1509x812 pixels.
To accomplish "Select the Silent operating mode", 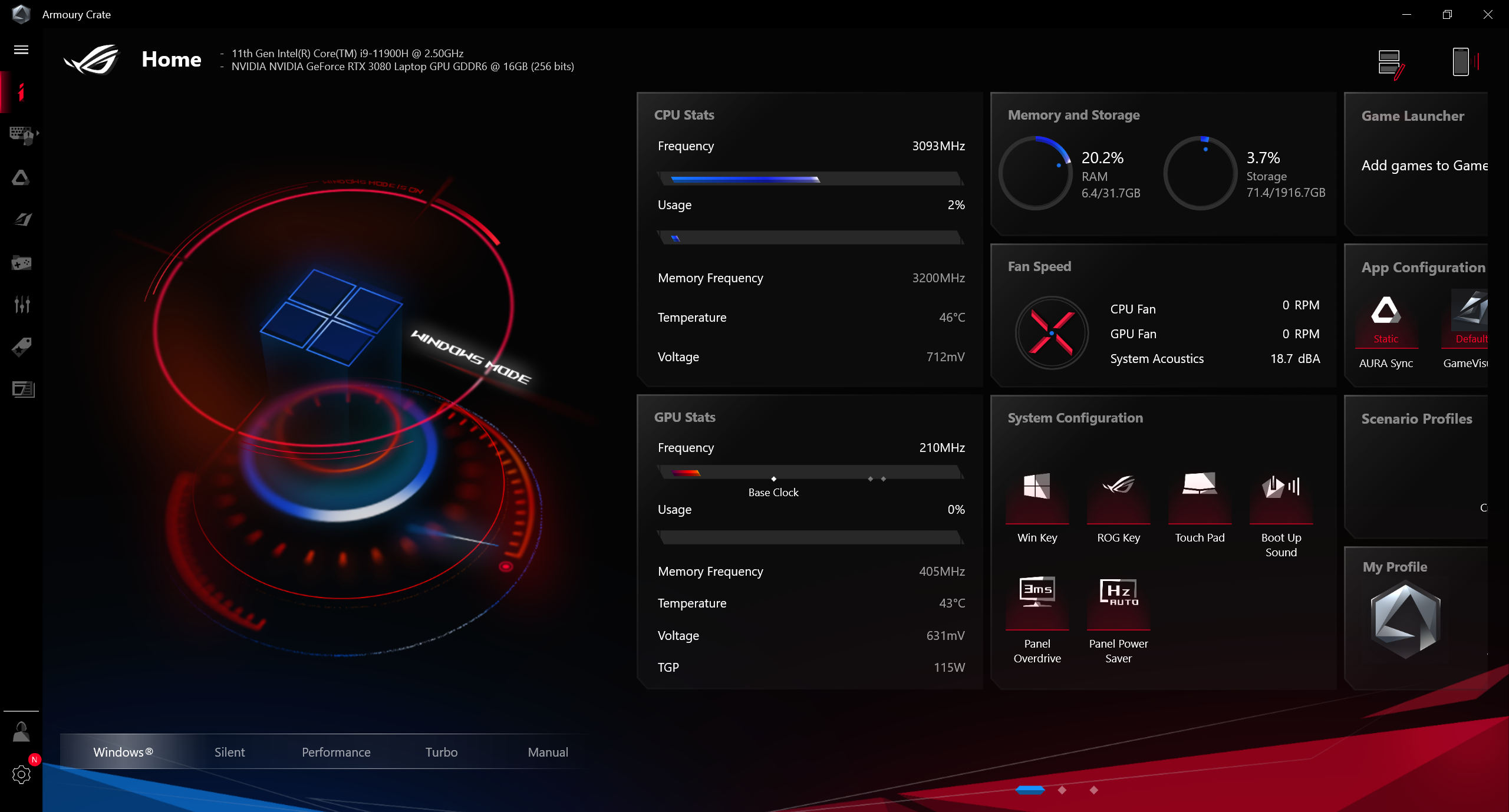I will [229, 752].
